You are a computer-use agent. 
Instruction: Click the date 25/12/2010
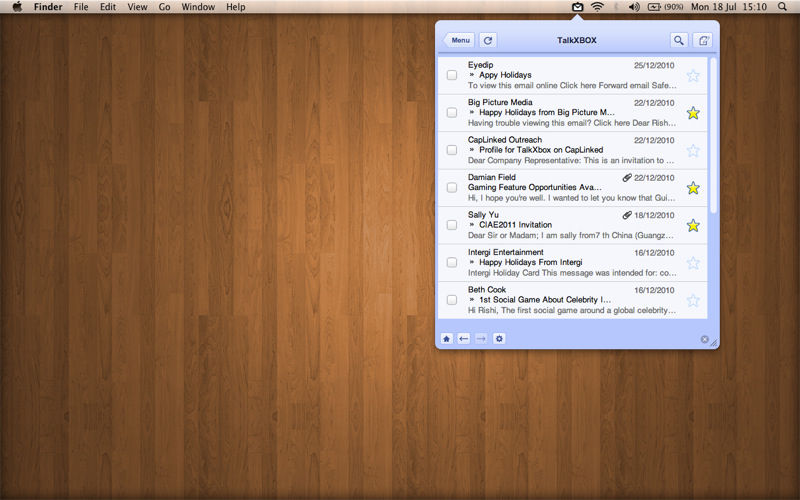pos(654,65)
